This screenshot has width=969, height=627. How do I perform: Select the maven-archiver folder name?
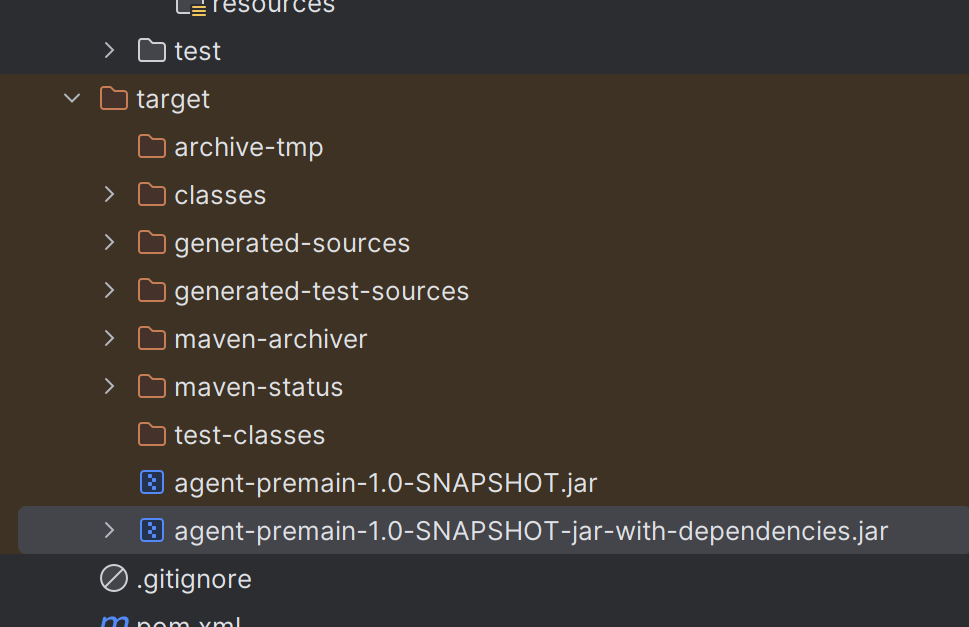pyautogui.click(x=270, y=339)
